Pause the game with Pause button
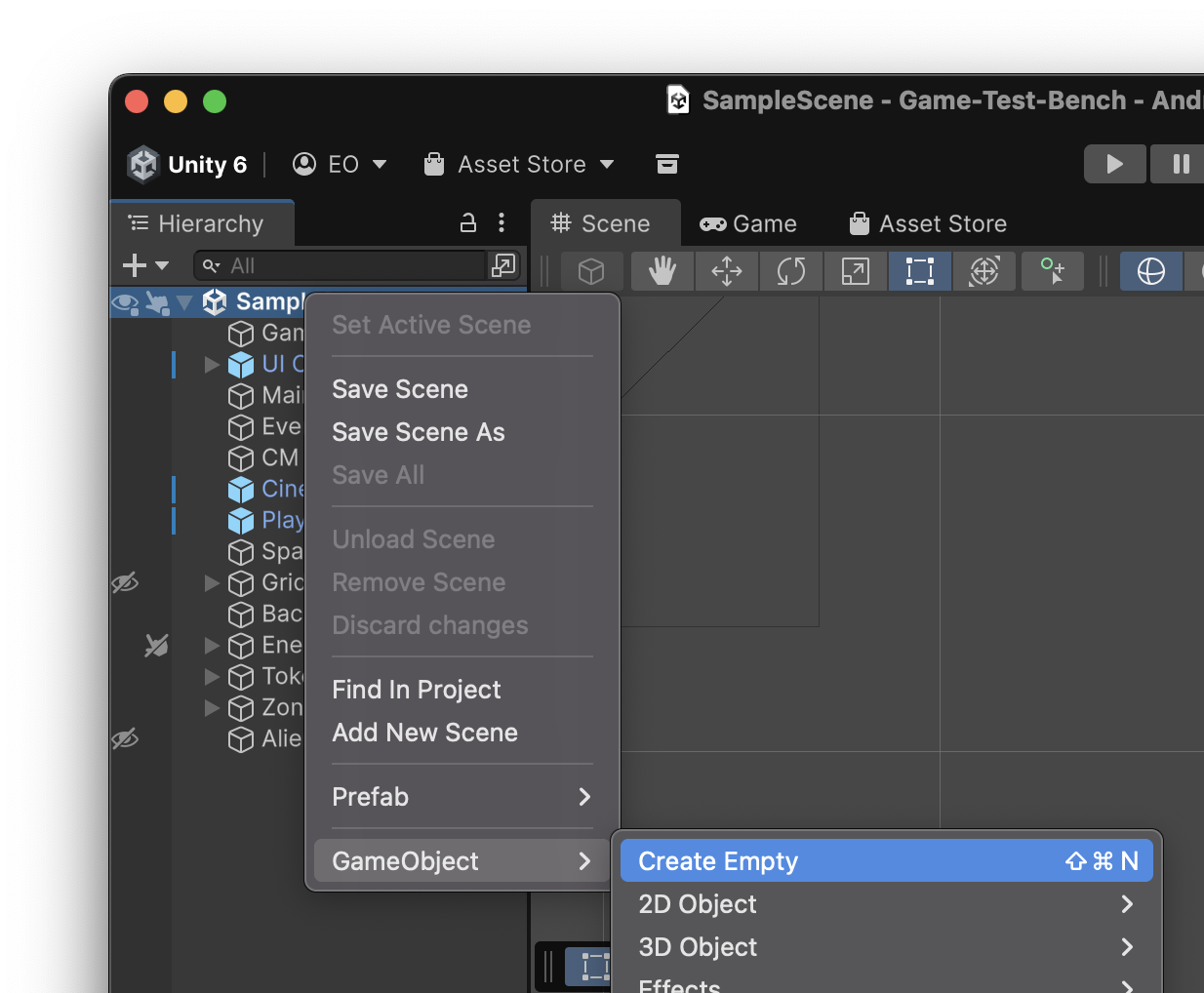The image size is (1204, 993). [x=1180, y=164]
